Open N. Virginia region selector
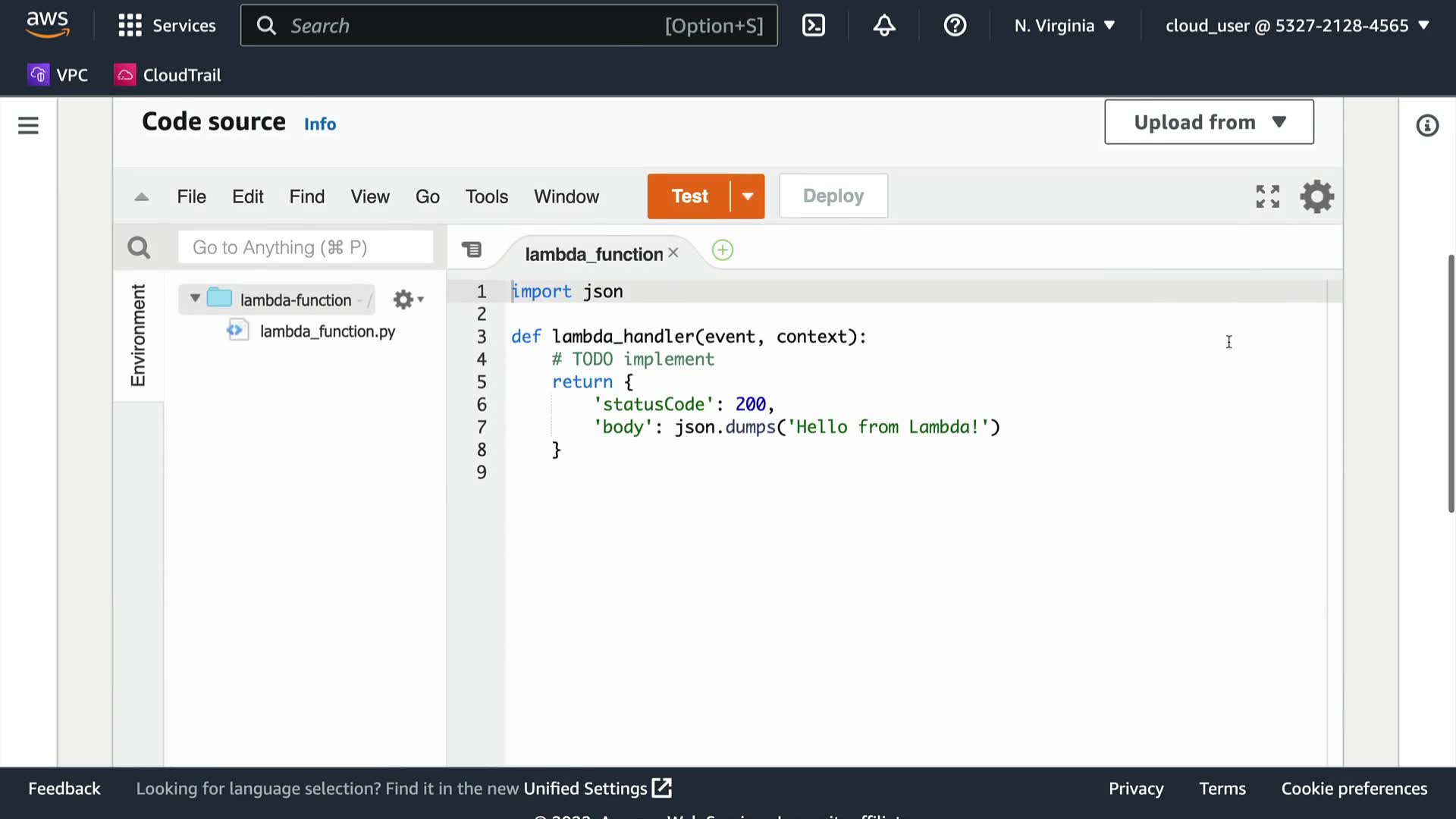This screenshot has width=1456, height=819. pyautogui.click(x=1065, y=26)
